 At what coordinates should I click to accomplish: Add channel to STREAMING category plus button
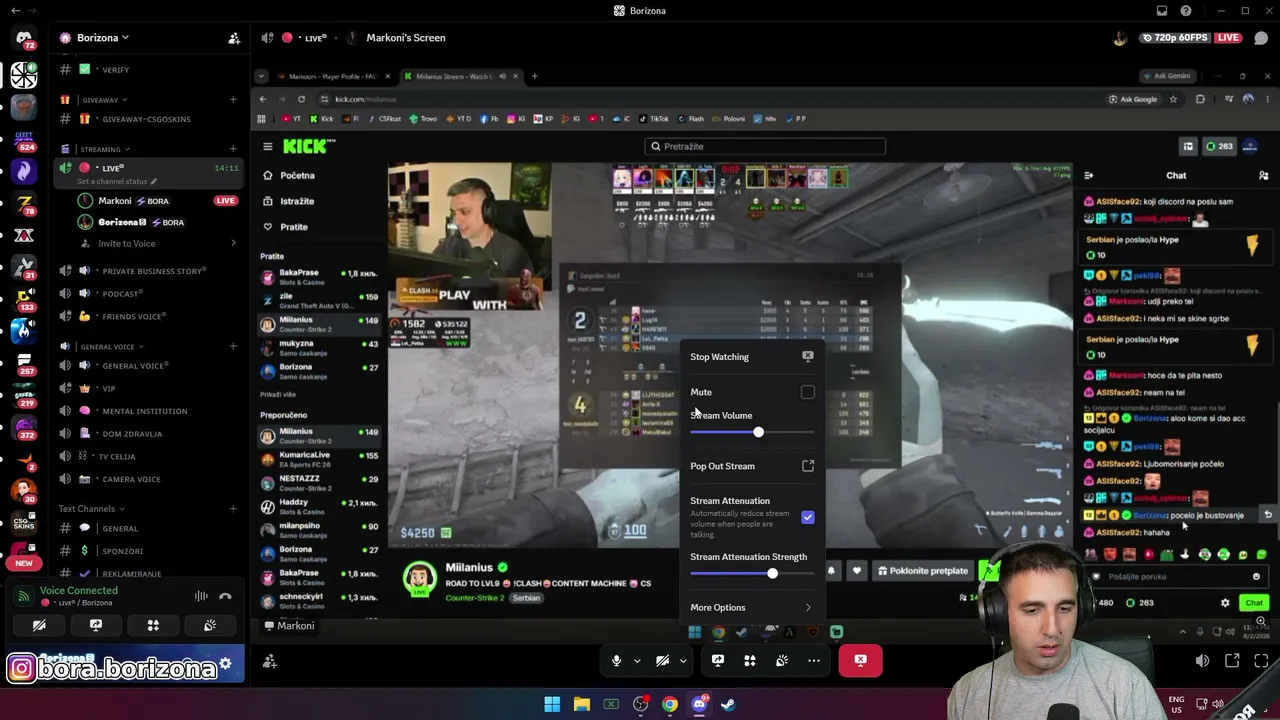233,149
